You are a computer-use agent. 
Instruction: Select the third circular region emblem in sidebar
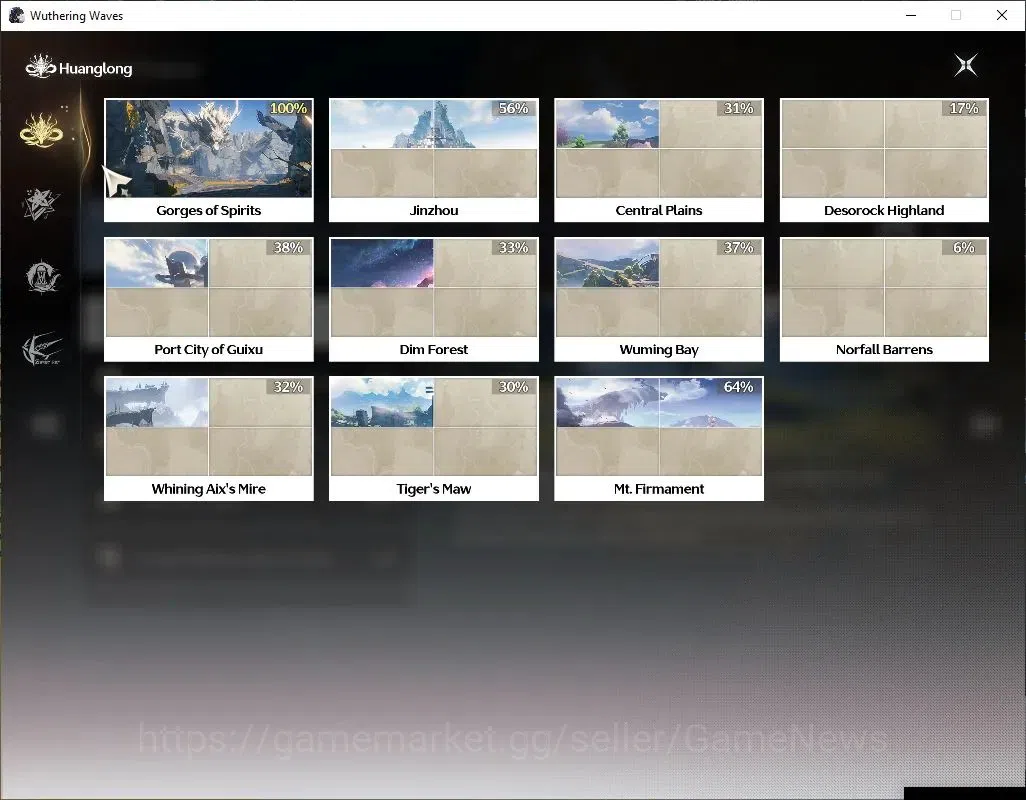click(x=42, y=276)
